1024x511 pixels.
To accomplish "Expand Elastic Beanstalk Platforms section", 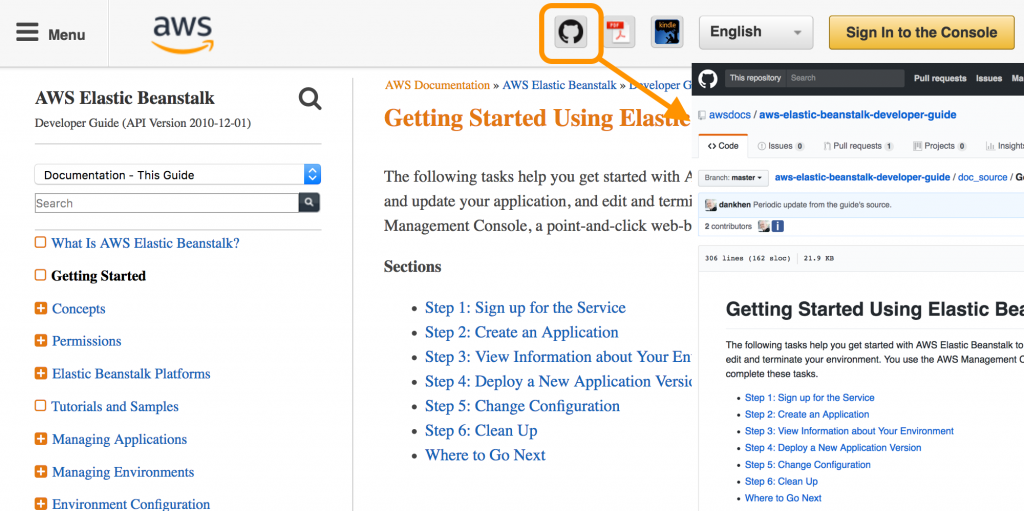I will click(40, 373).
